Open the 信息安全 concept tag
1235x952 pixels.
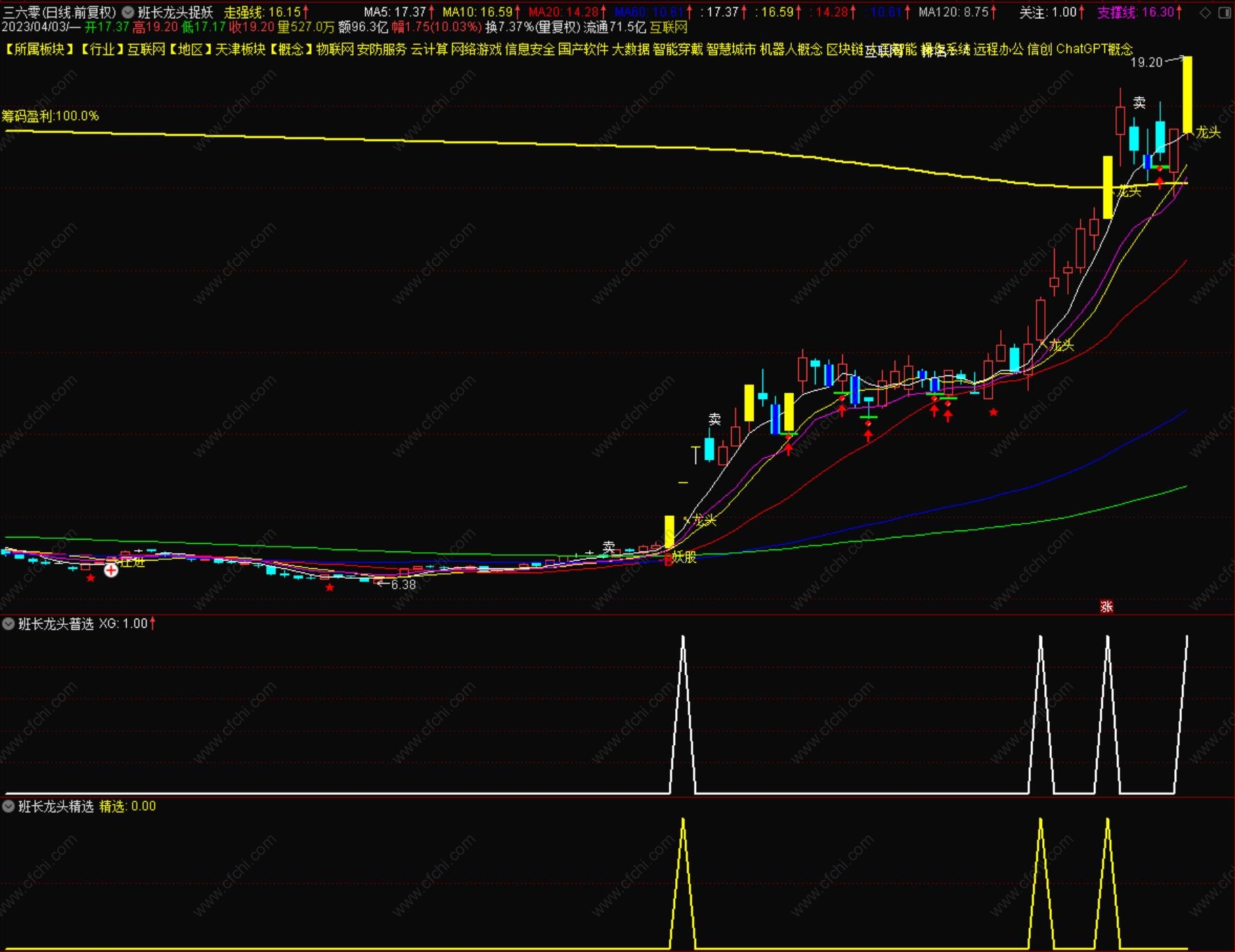click(x=530, y=49)
